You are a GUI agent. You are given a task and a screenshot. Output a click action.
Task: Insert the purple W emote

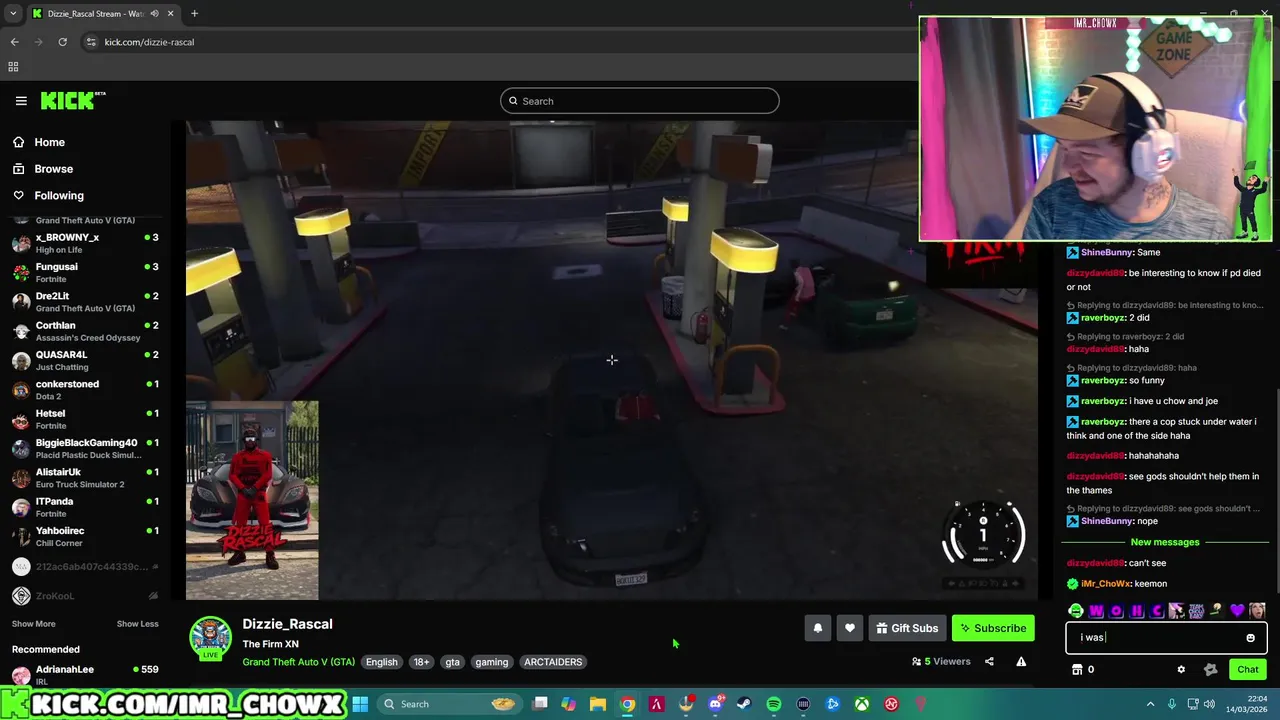click(x=1096, y=611)
